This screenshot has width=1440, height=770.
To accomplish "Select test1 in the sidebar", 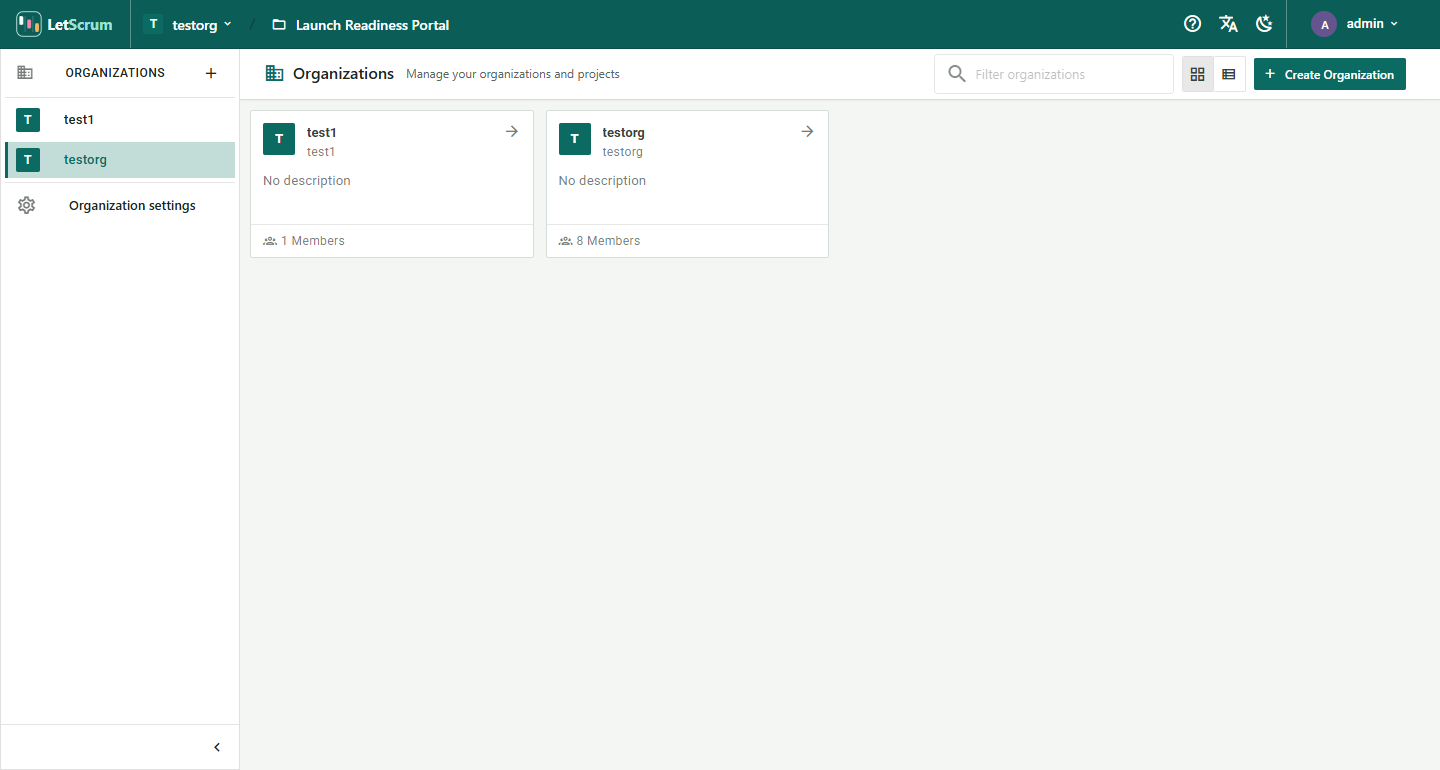I will (120, 120).
